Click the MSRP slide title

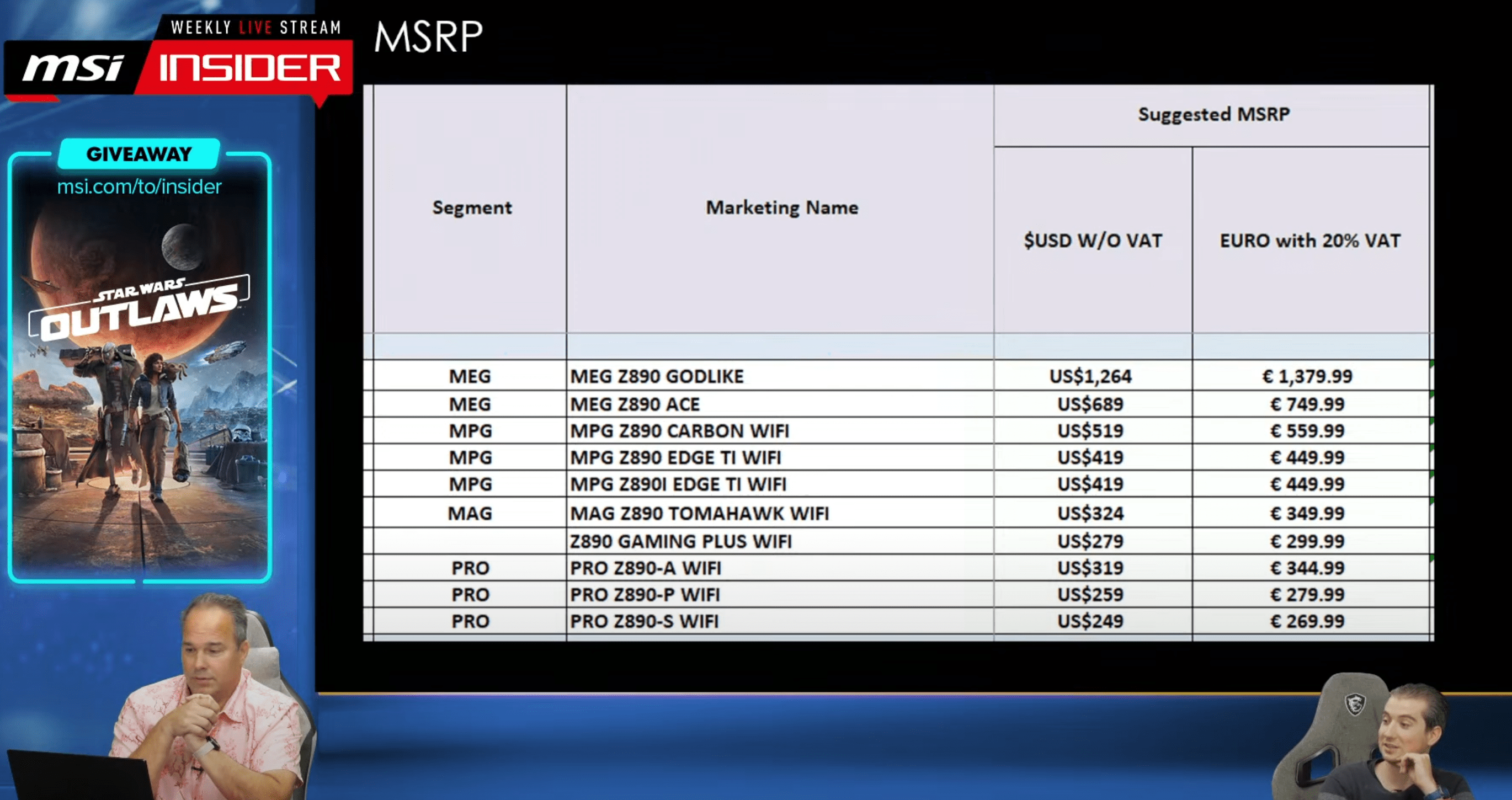click(429, 37)
